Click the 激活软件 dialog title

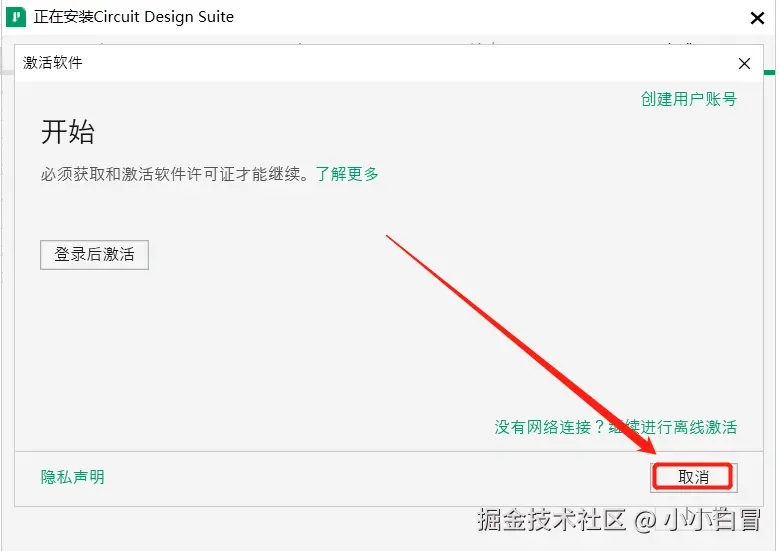click(x=53, y=63)
